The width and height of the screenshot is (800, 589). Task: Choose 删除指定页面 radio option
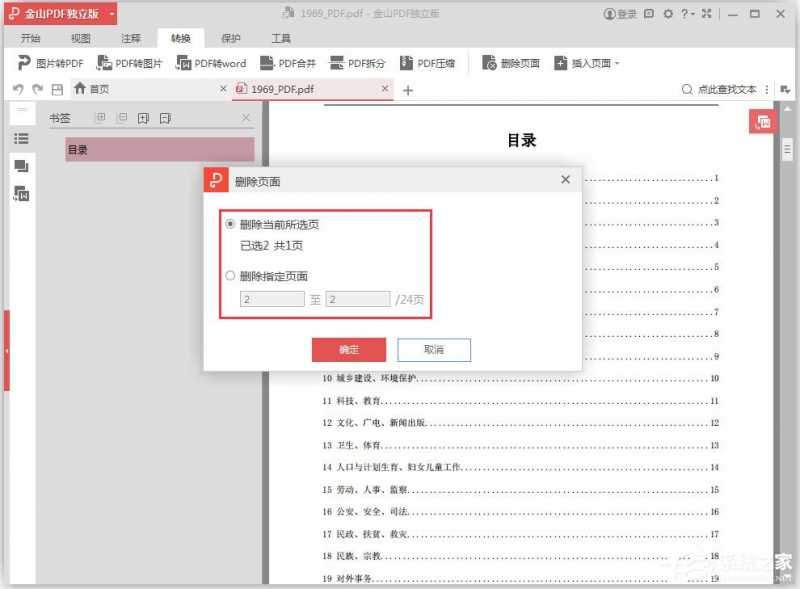click(230, 275)
